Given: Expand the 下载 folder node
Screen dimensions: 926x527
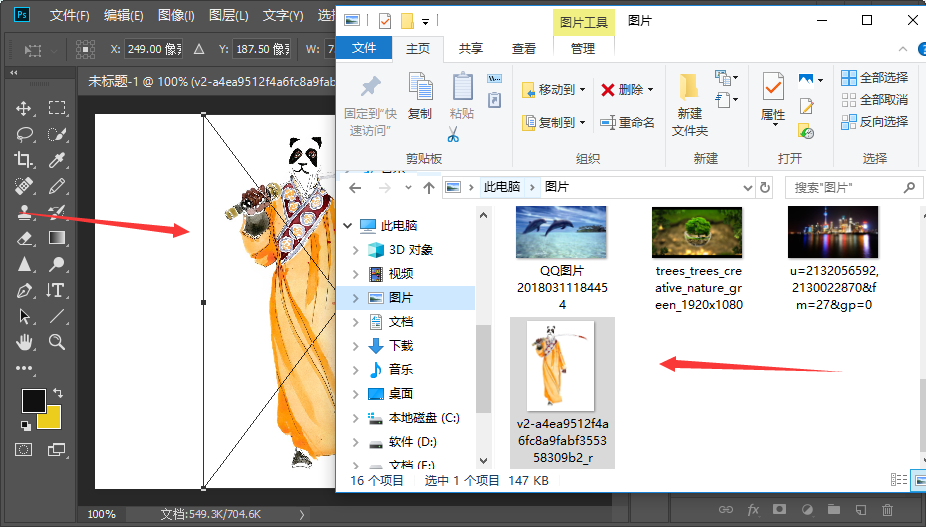Looking at the screenshot, I should [x=355, y=346].
